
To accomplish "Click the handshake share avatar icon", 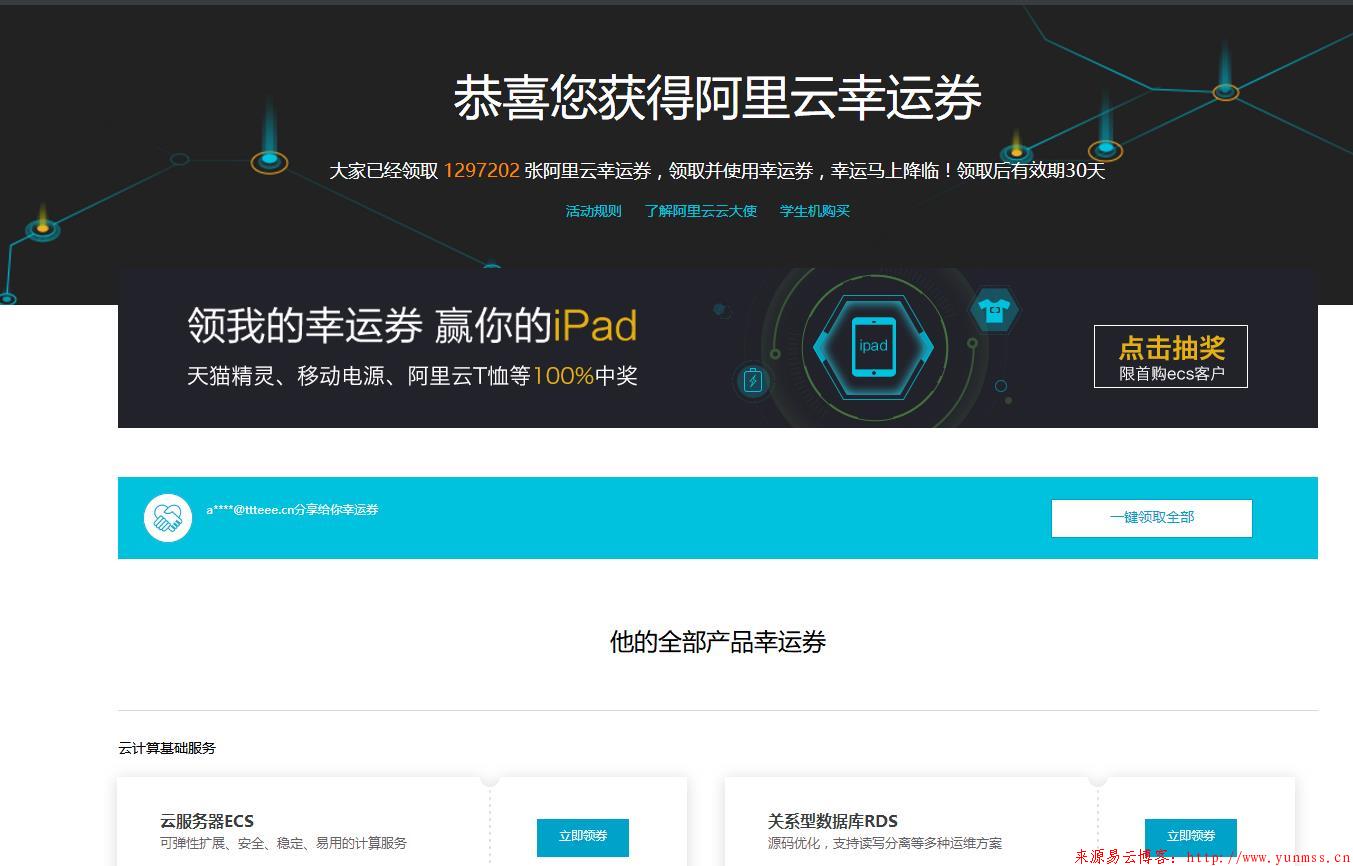I will click(168, 518).
